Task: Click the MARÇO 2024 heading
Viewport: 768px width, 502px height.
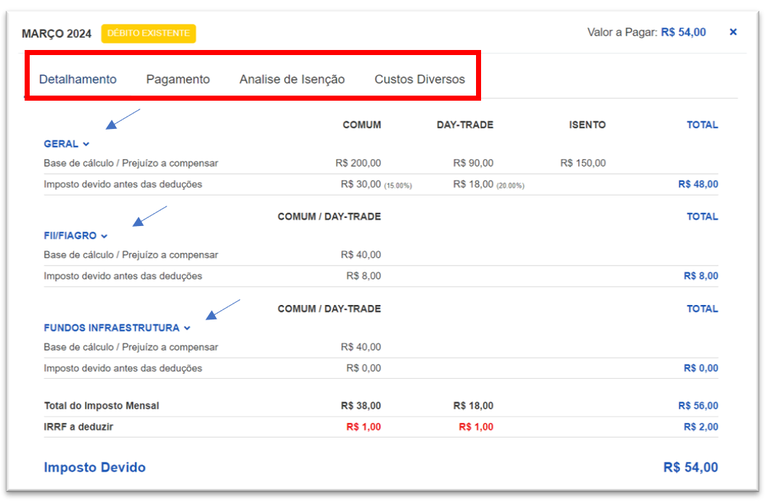Action: coord(56,34)
